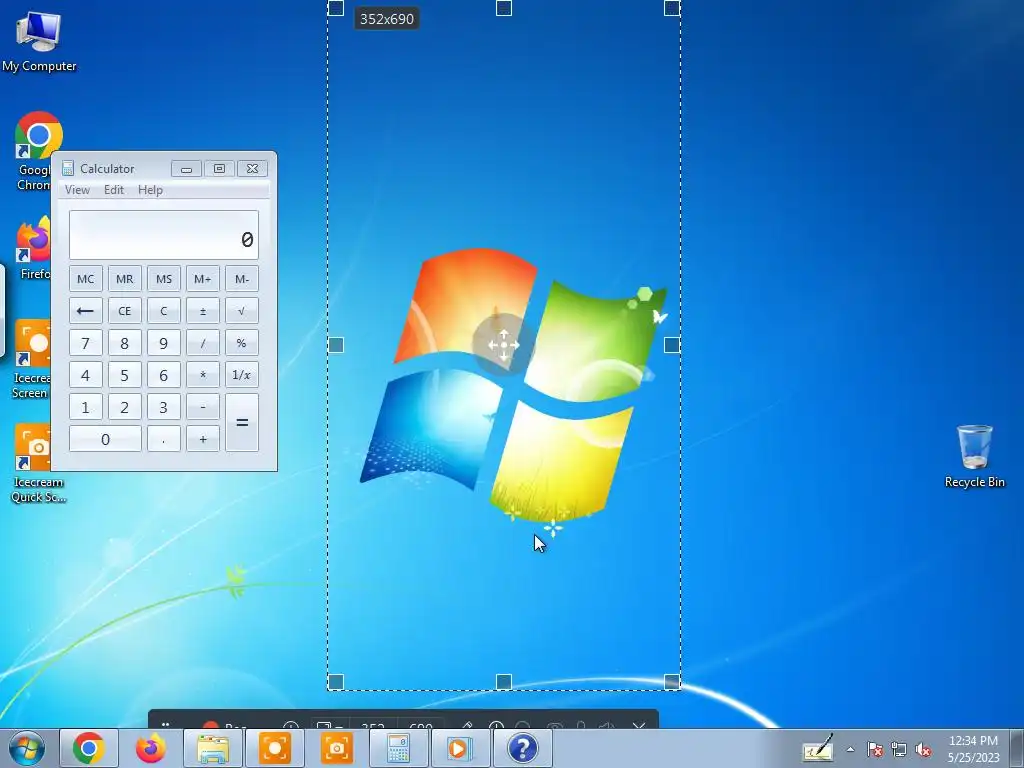Click the Calculator backspace arrow button
The image size is (1024, 768).
coord(86,311)
